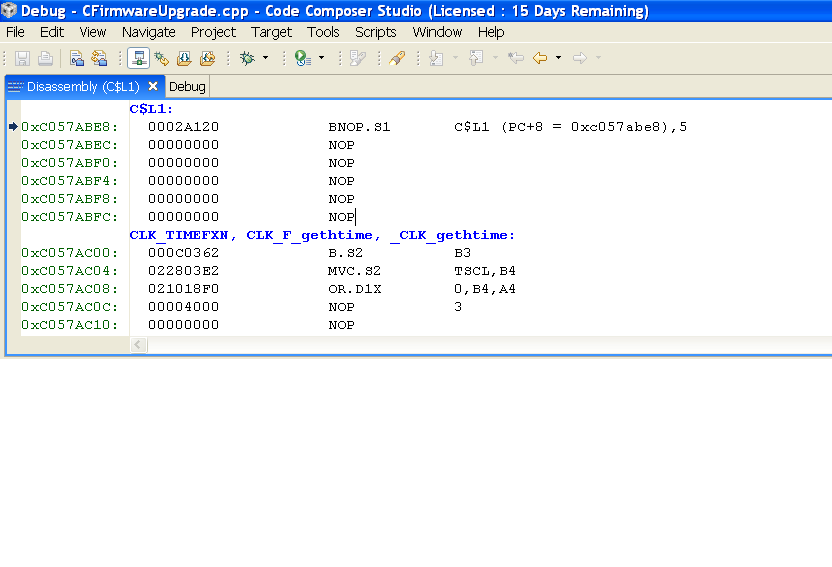Open the Tools menu
Image resolution: width=832 pixels, height=567 pixels.
click(x=323, y=32)
